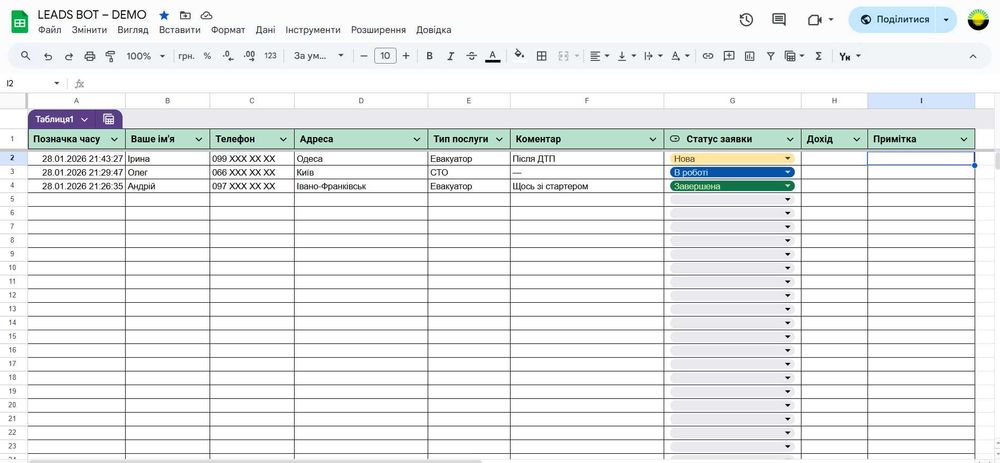Open the font family dropdown
Screen dimensions: 1000x463
(x=318, y=56)
